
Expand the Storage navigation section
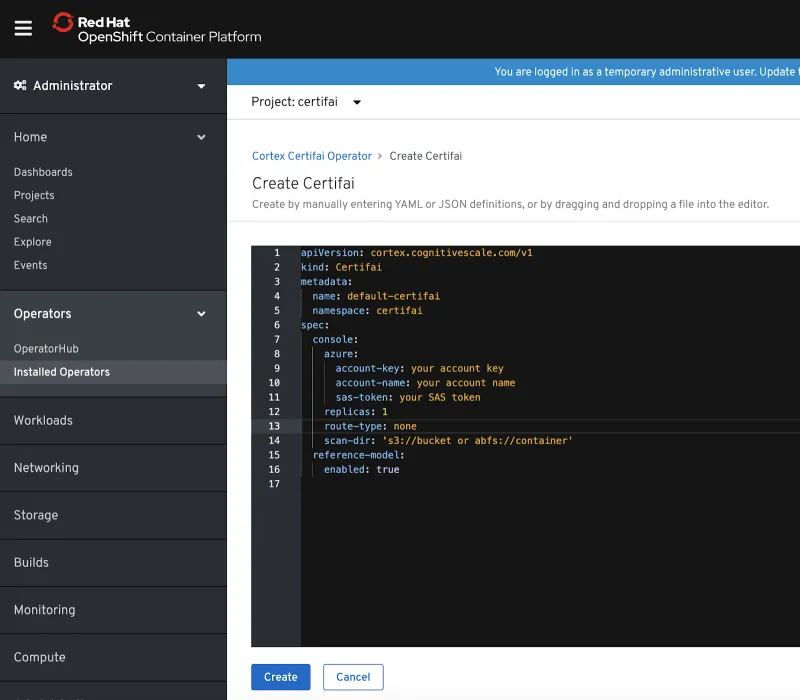tap(36, 515)
